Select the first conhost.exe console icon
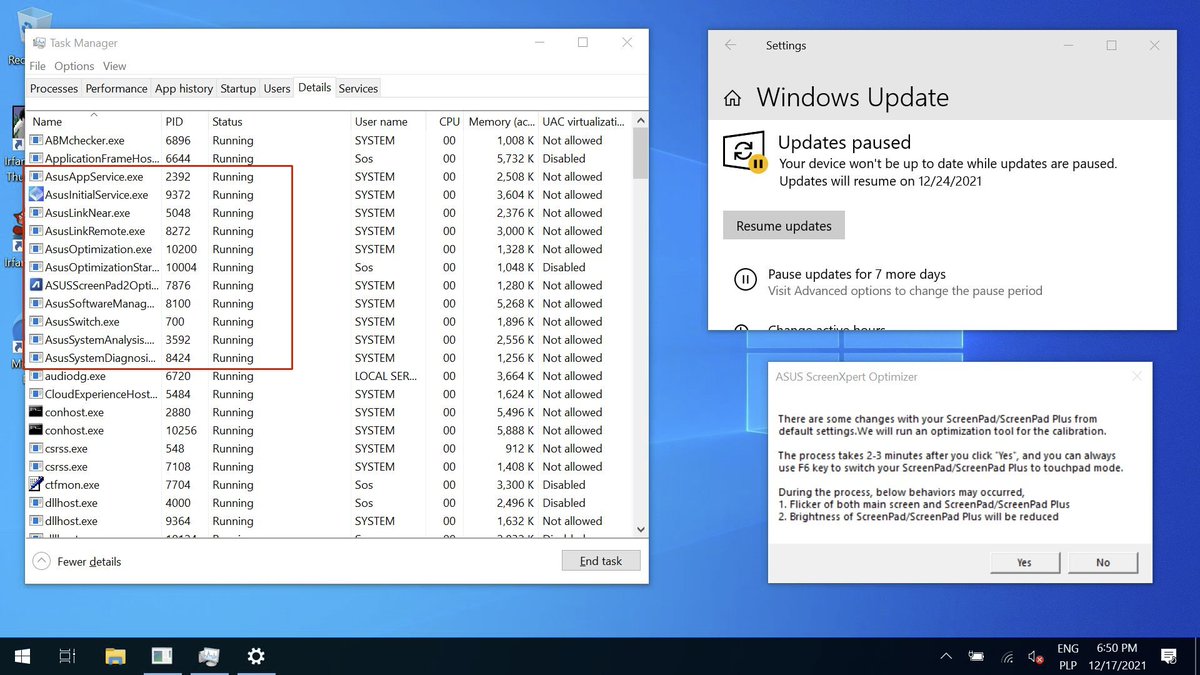Image resolution: width=1200 pixels, height=675 pixels. coord(37,412)
